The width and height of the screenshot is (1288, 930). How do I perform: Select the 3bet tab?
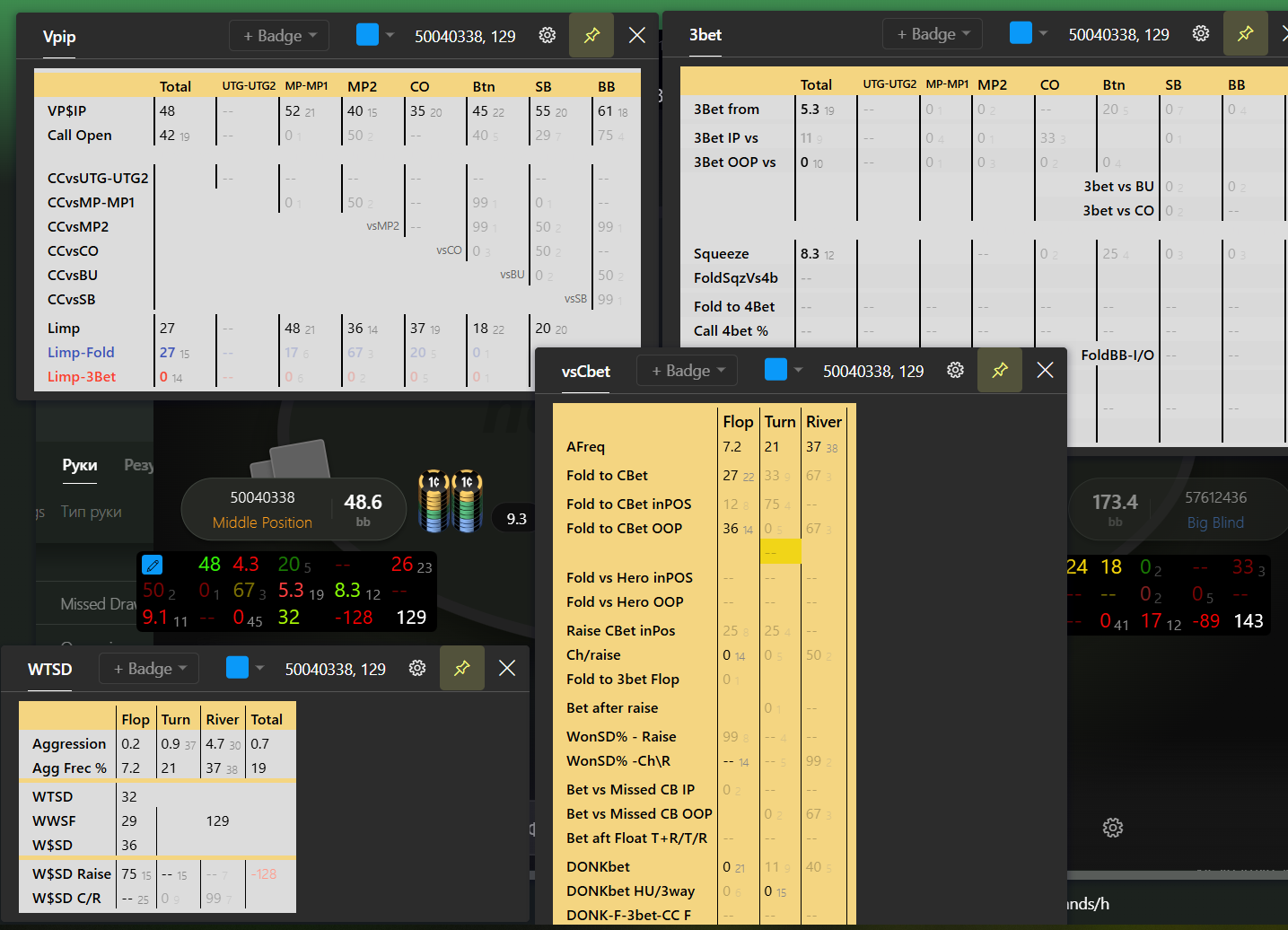pos(705,34)
